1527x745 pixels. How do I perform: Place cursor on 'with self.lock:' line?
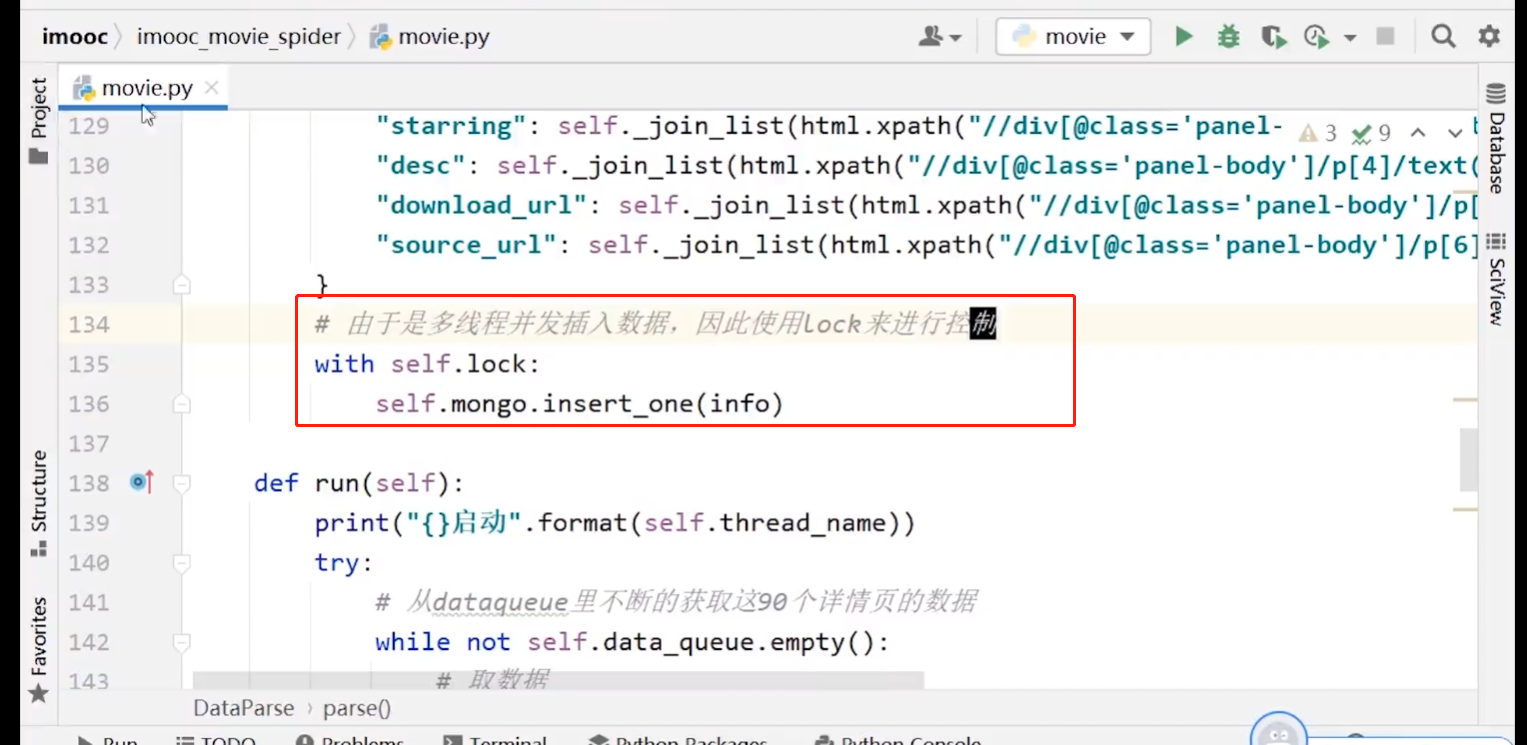point(427,364)
